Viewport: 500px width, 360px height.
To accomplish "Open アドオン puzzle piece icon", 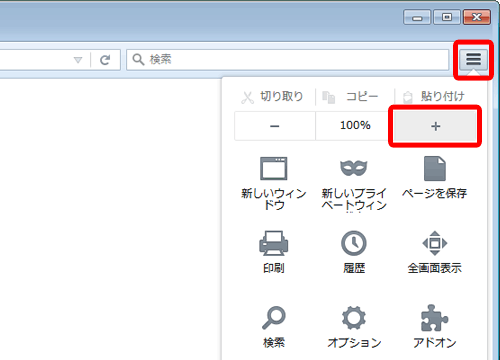I will [x=435, y=318].
